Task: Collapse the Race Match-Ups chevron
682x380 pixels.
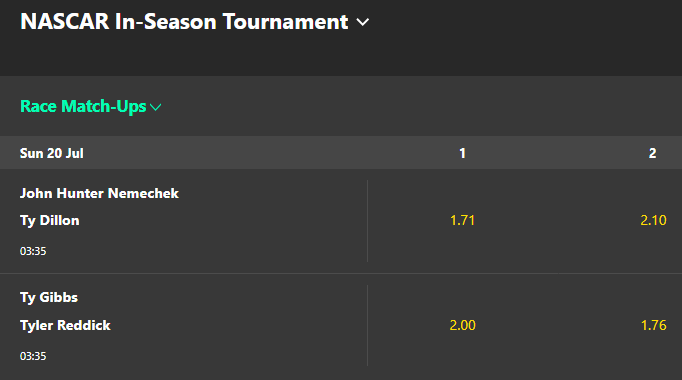Action: click(x=155, y=107)
